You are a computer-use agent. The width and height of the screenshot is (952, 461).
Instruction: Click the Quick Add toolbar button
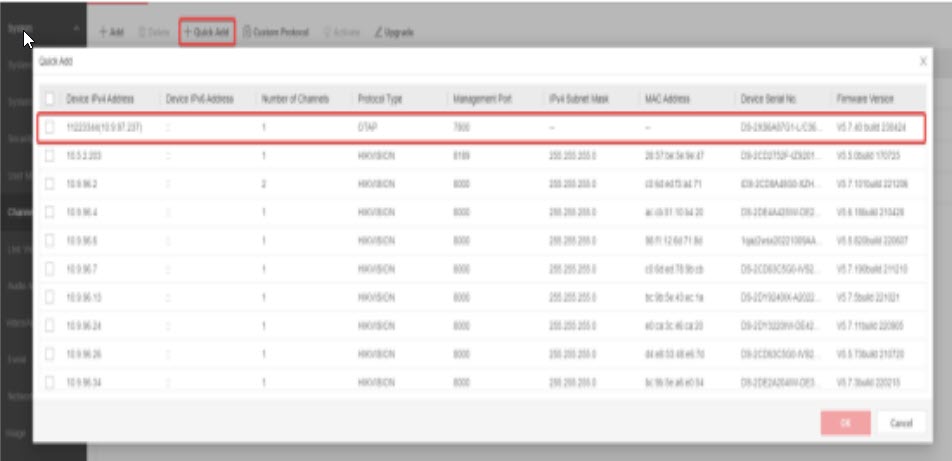tap(207, 32)
